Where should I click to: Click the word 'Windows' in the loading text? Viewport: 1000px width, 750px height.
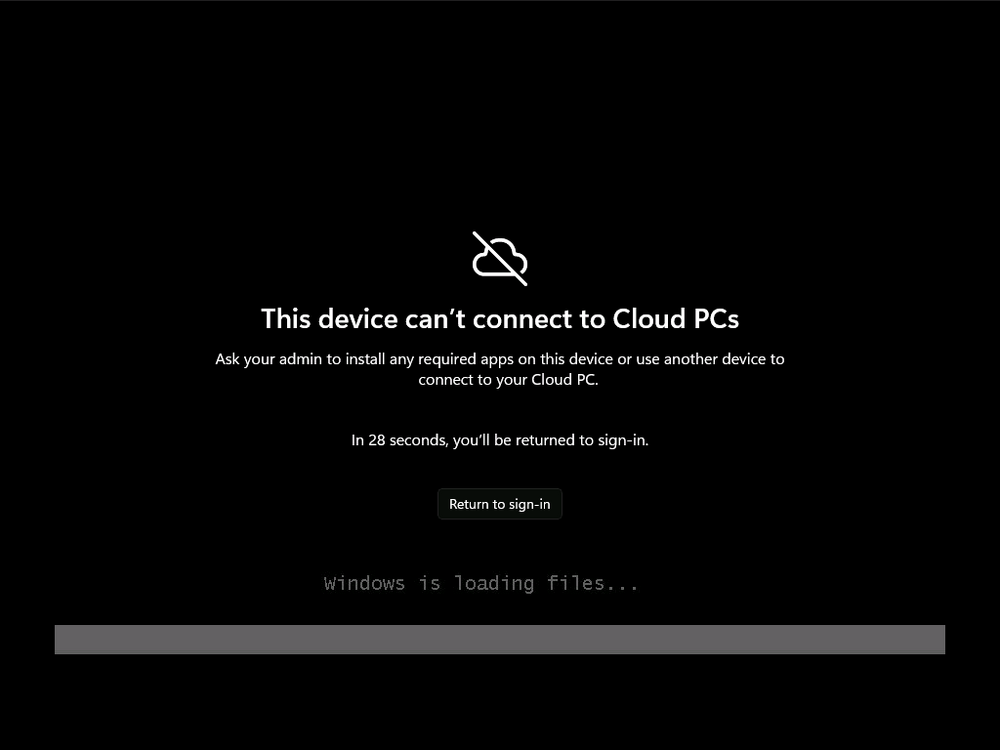[364, 584]
